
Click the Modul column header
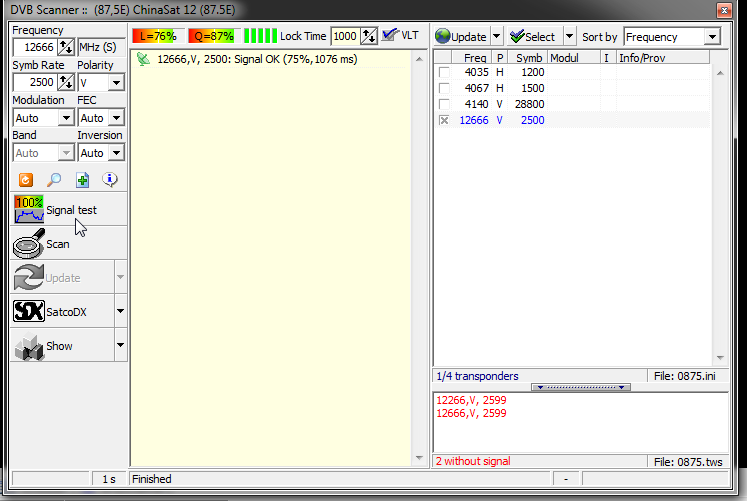click(574, 58)
